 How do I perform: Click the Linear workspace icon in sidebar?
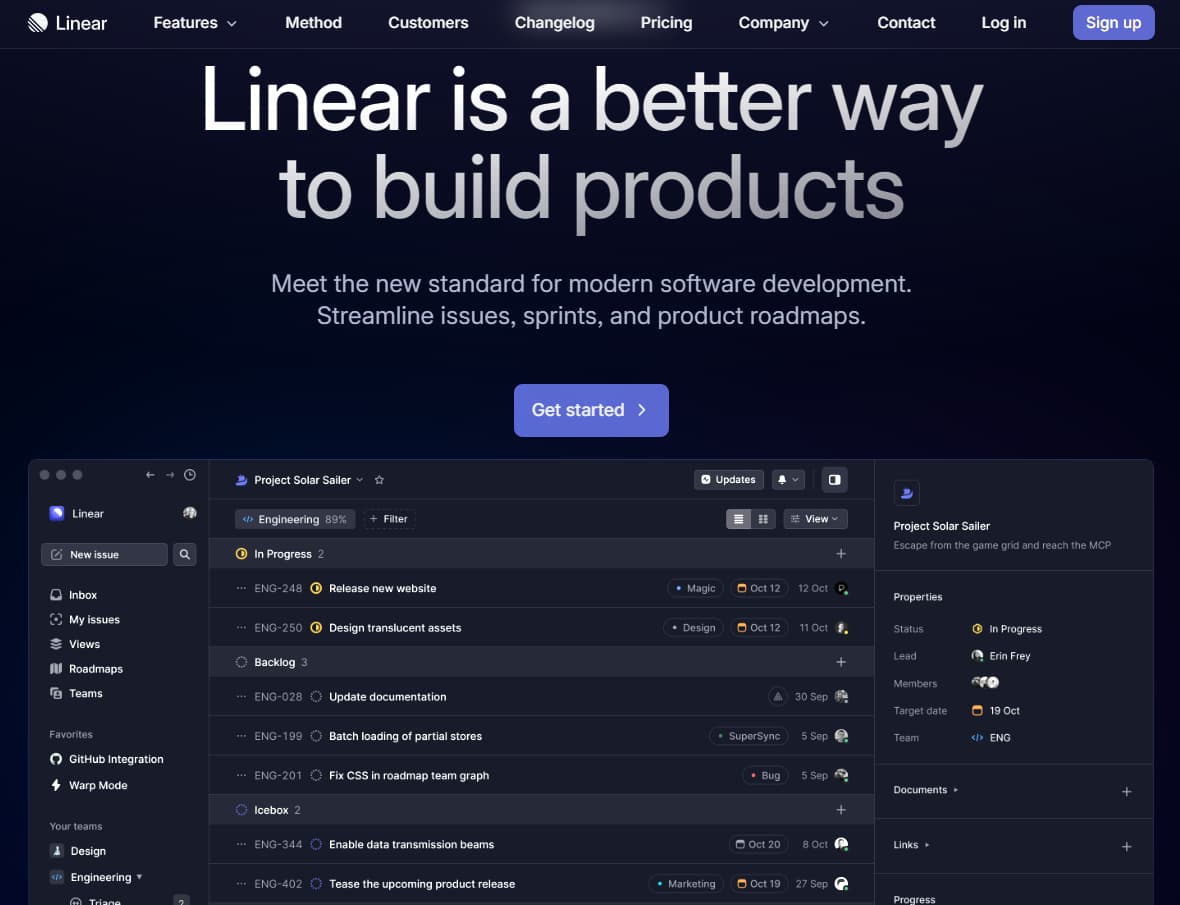(x=56, y=513)
